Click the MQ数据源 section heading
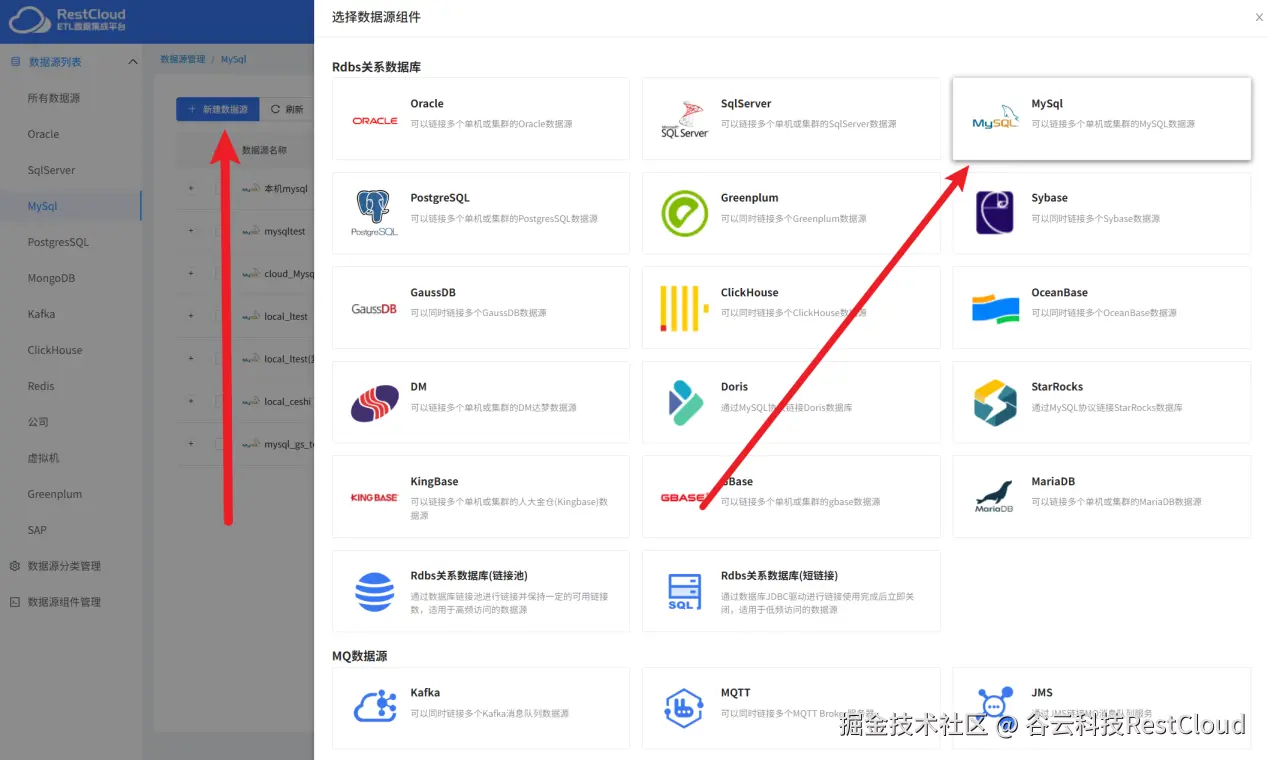Image resolution: width=1268 pixels, height=760 pixels. pos(359,656)
